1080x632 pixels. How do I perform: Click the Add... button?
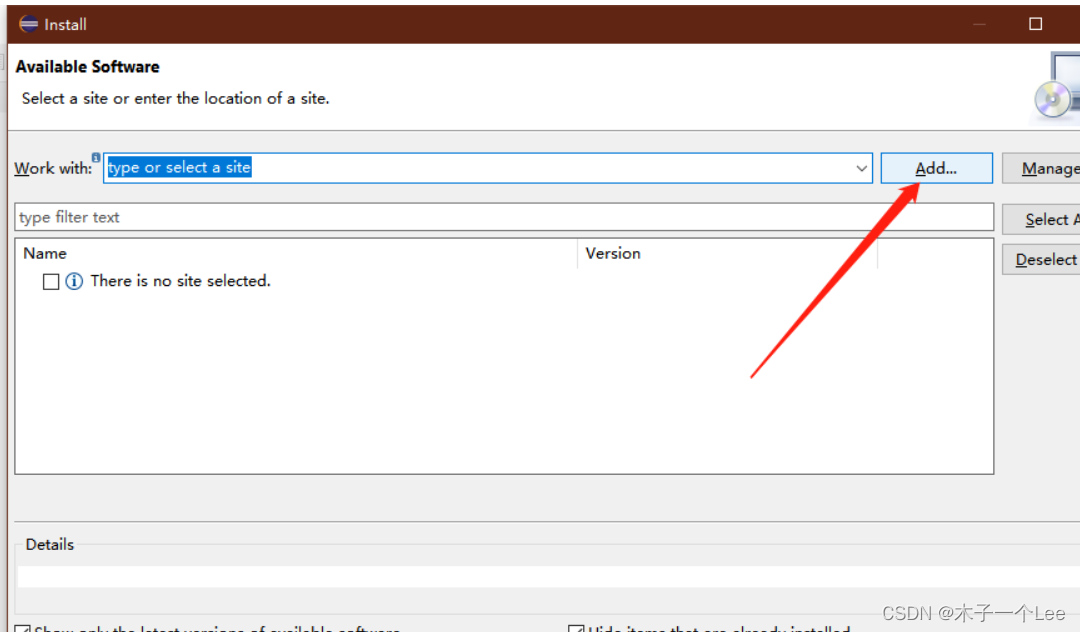(x=936, y=168)
